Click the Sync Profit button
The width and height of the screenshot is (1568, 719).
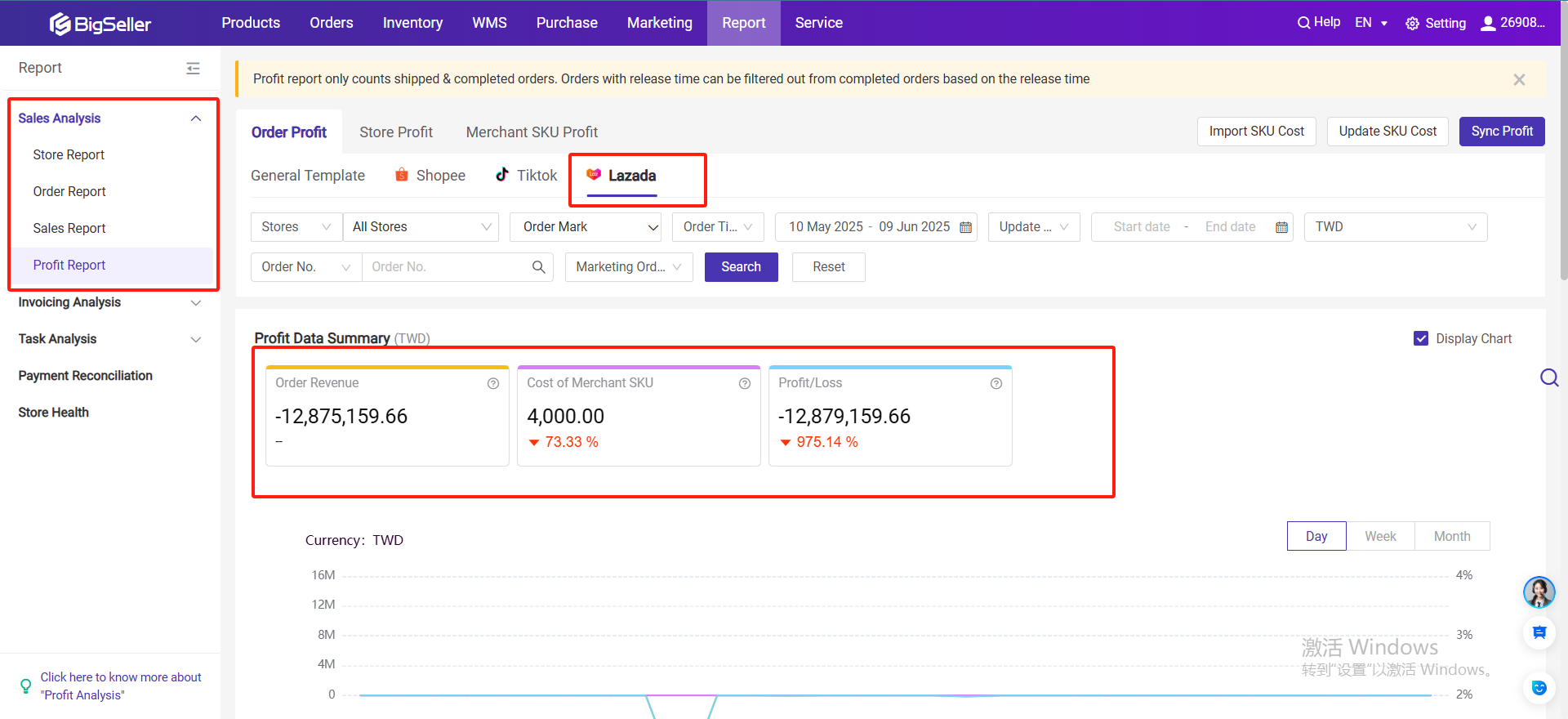(1501, 132)
